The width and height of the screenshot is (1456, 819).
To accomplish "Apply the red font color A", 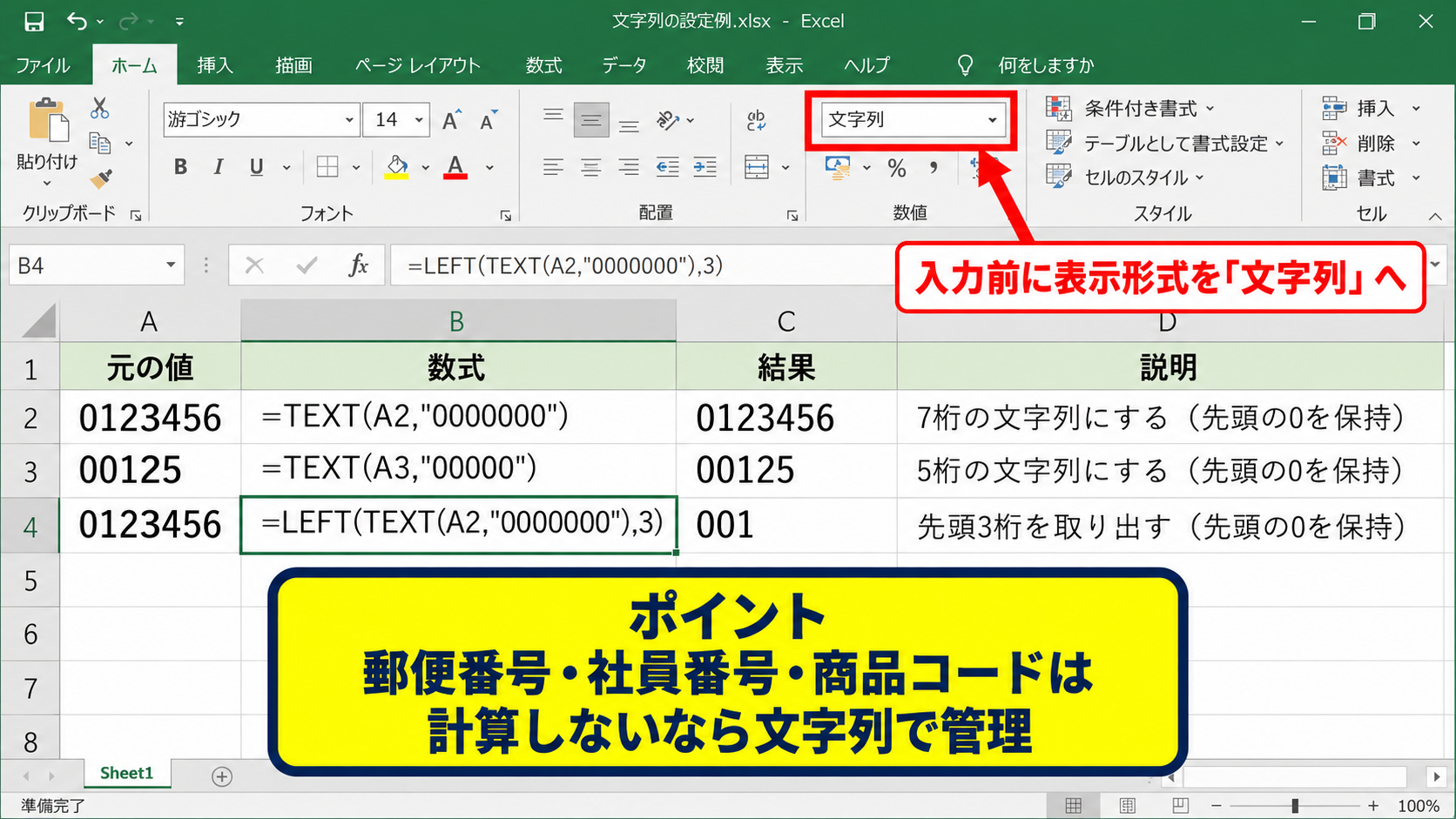I will pos(455,167).
